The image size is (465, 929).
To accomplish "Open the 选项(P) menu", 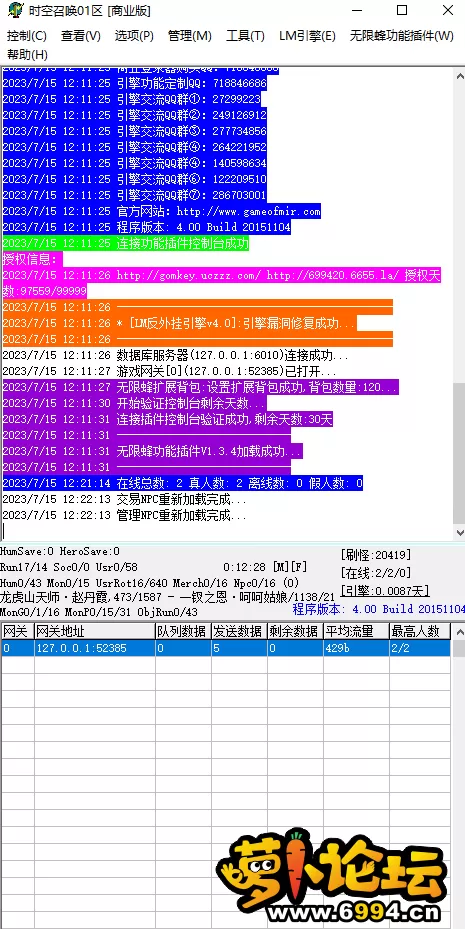I will coord(134,36).
